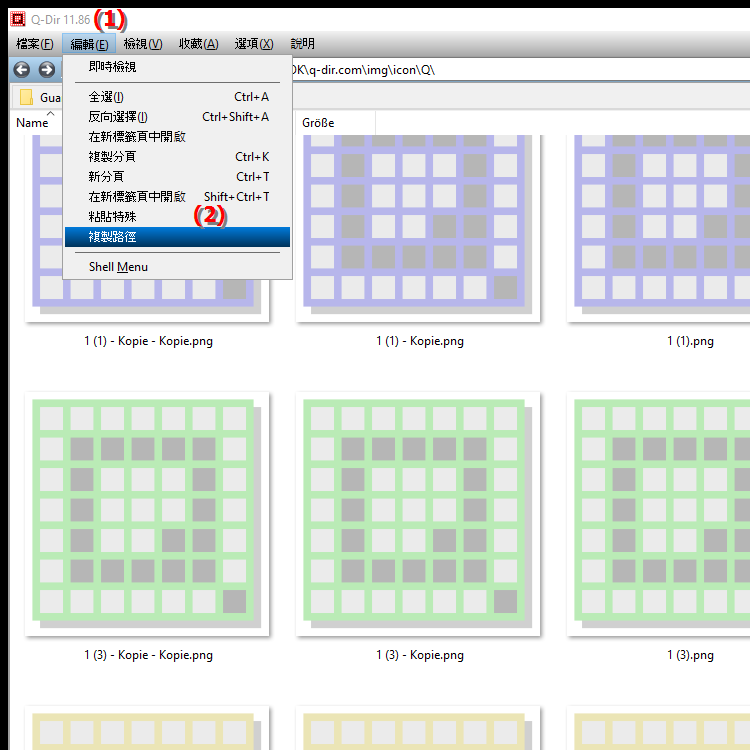Viewport: 750px width, 750px height.
Task: Open the 檔案(F) menu
Action: [x=34, y=44]
